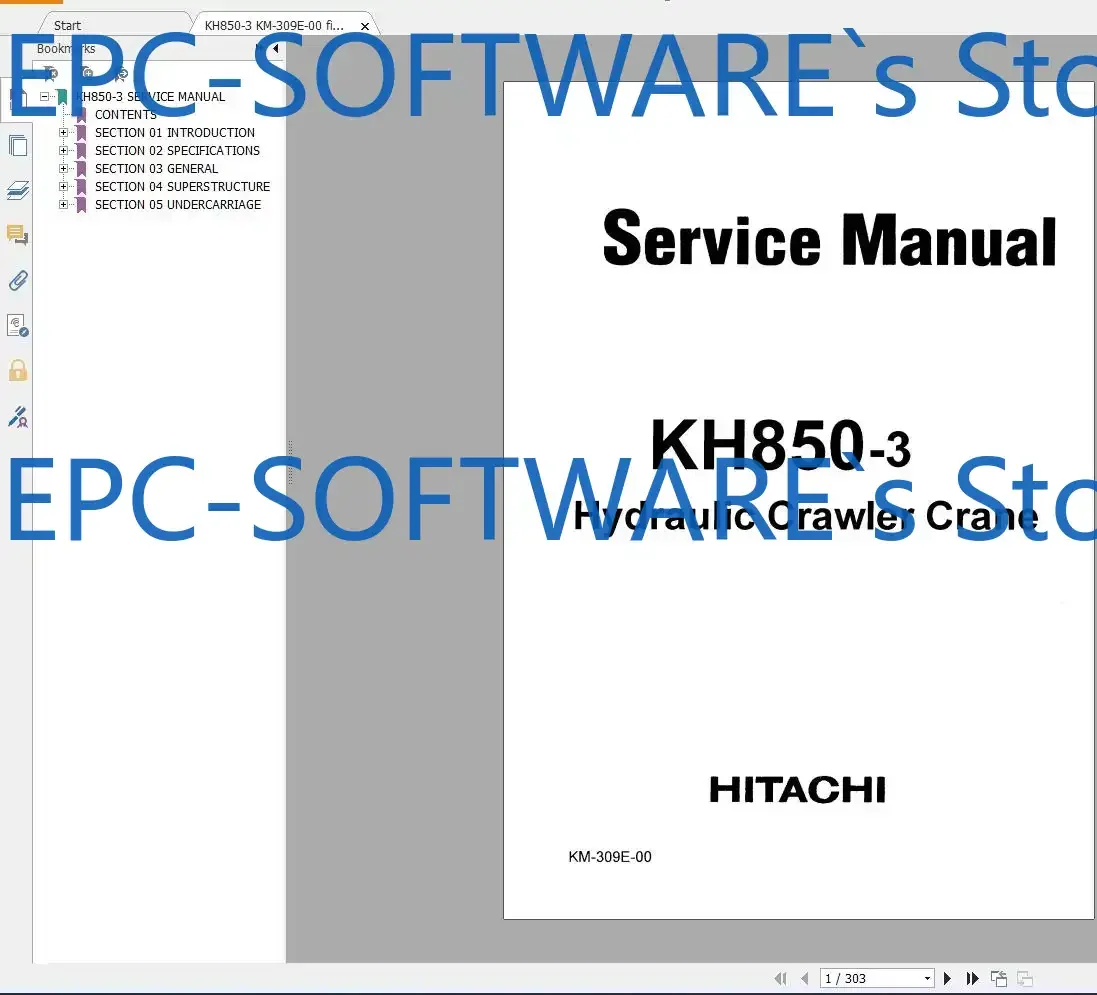
Task: Open SECTION 01 INTRODUCTION bookmark
Action: click(175, 132)
